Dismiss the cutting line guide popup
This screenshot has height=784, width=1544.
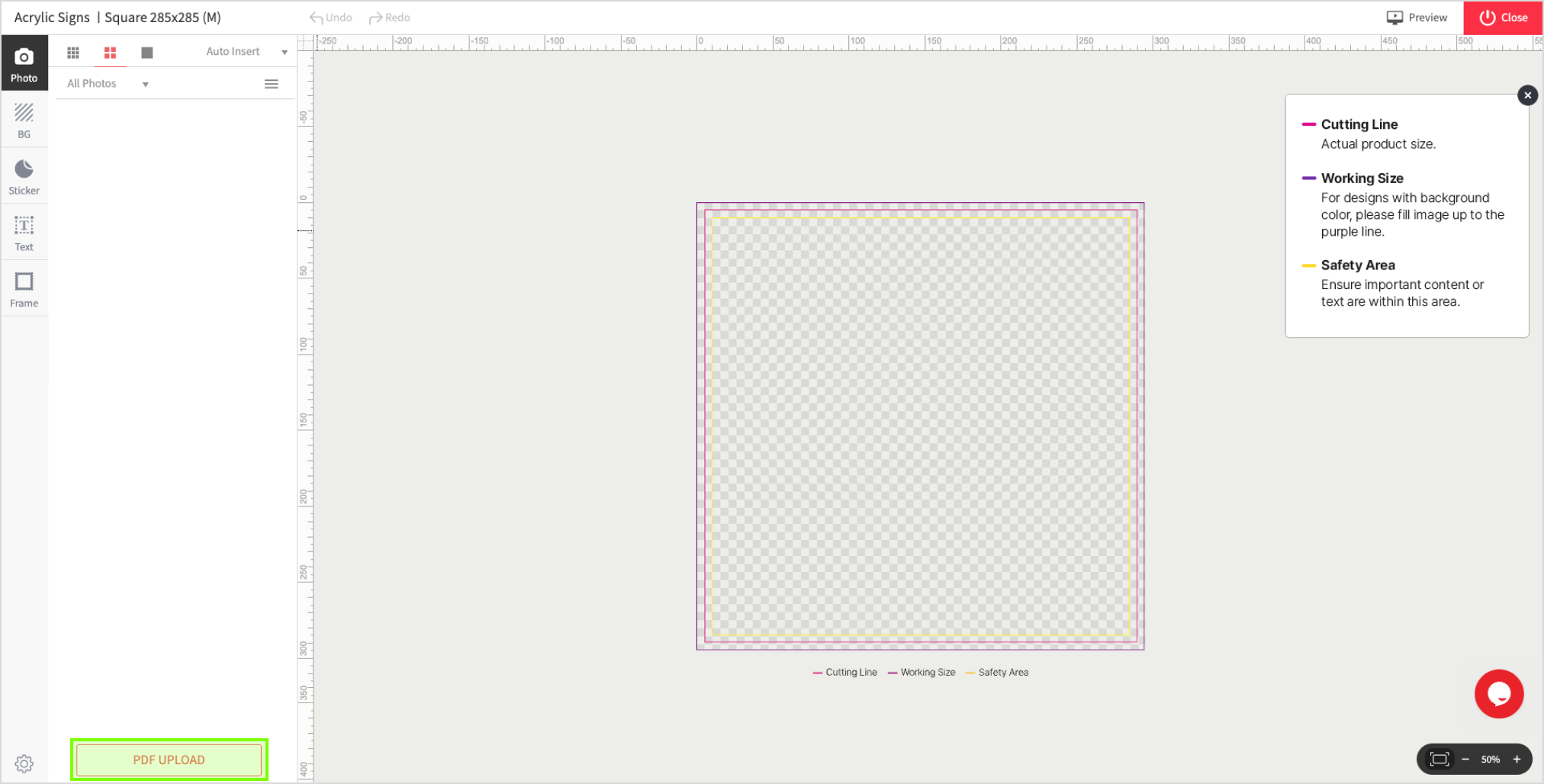click(1527, 95)
